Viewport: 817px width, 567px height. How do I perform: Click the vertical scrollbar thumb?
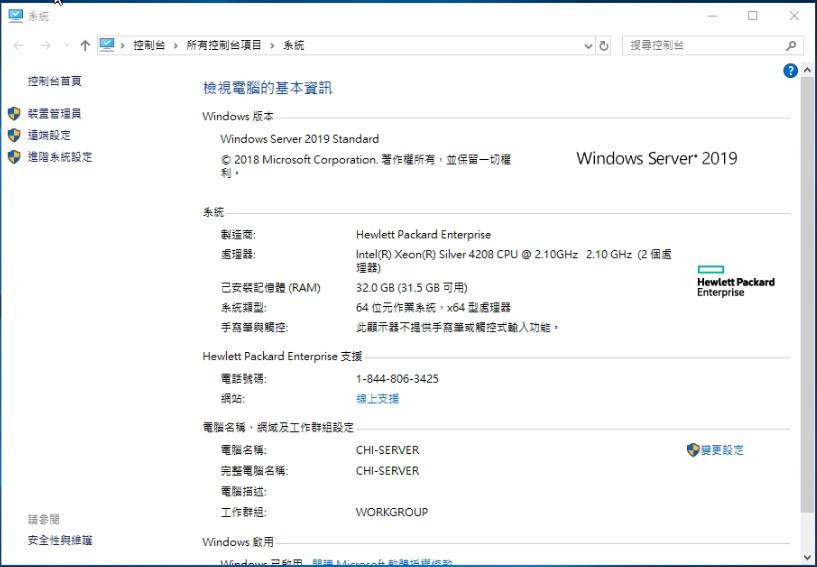807,295
